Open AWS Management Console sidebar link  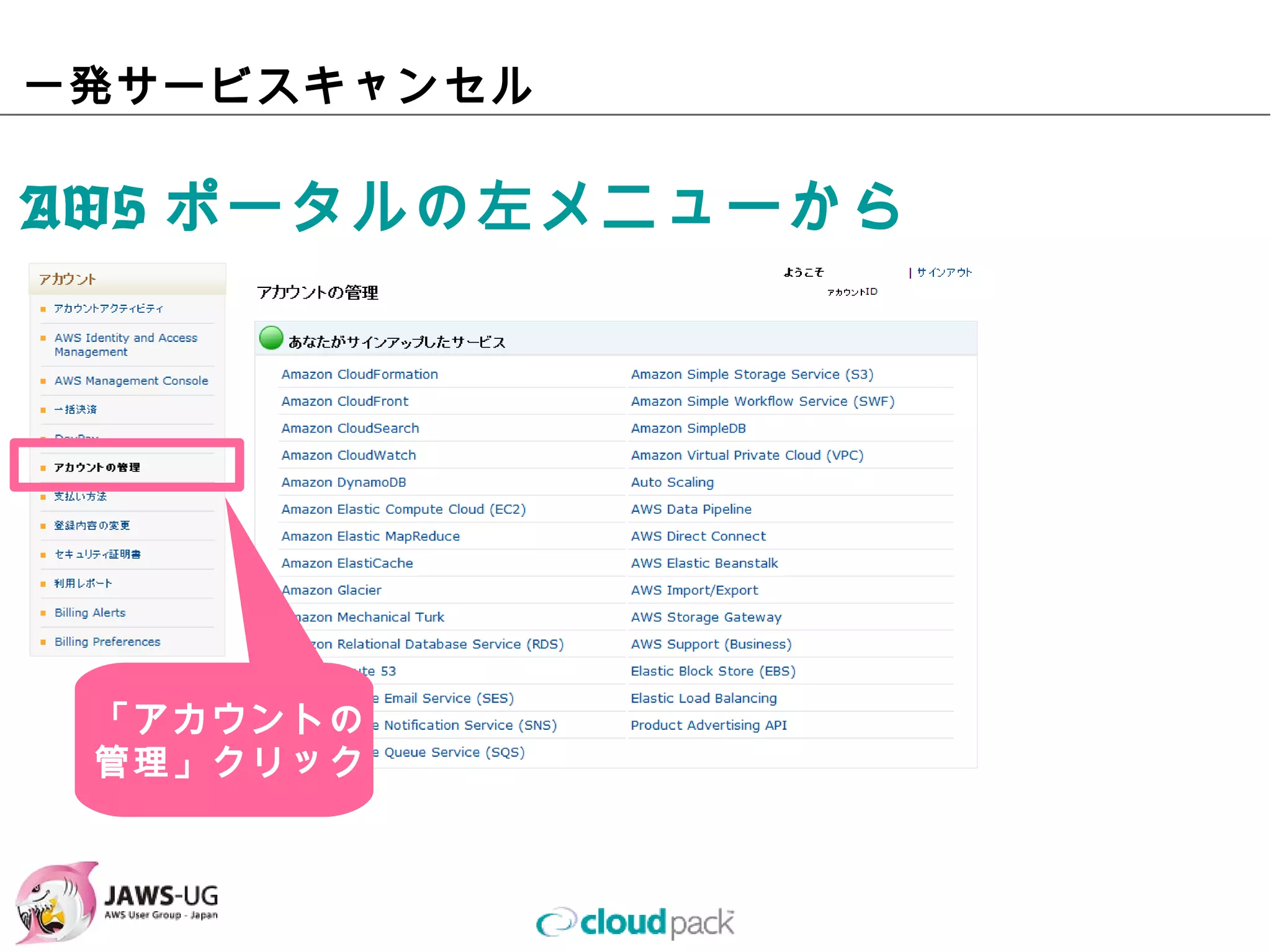(131, 380)
